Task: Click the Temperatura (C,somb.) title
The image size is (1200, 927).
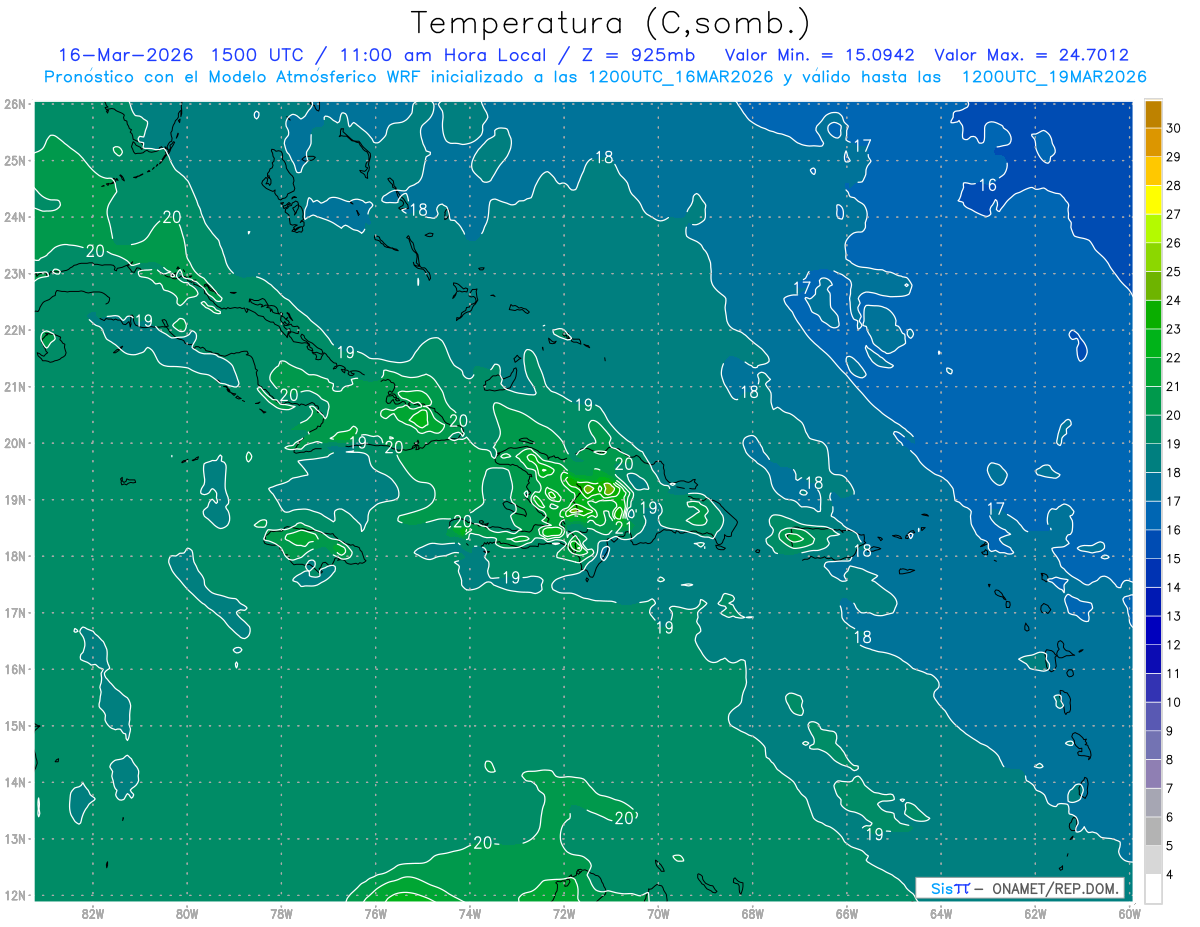Action: tap(611, 23)
